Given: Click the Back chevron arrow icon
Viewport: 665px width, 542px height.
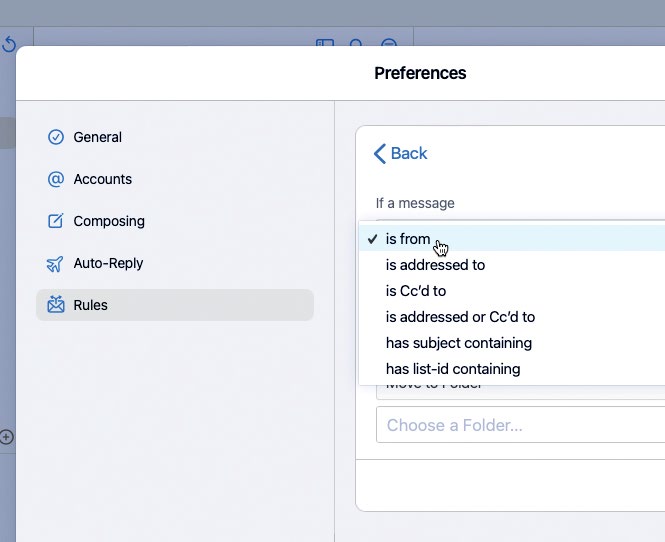Looking at the screenshot, I should click(x=380, y=153).
